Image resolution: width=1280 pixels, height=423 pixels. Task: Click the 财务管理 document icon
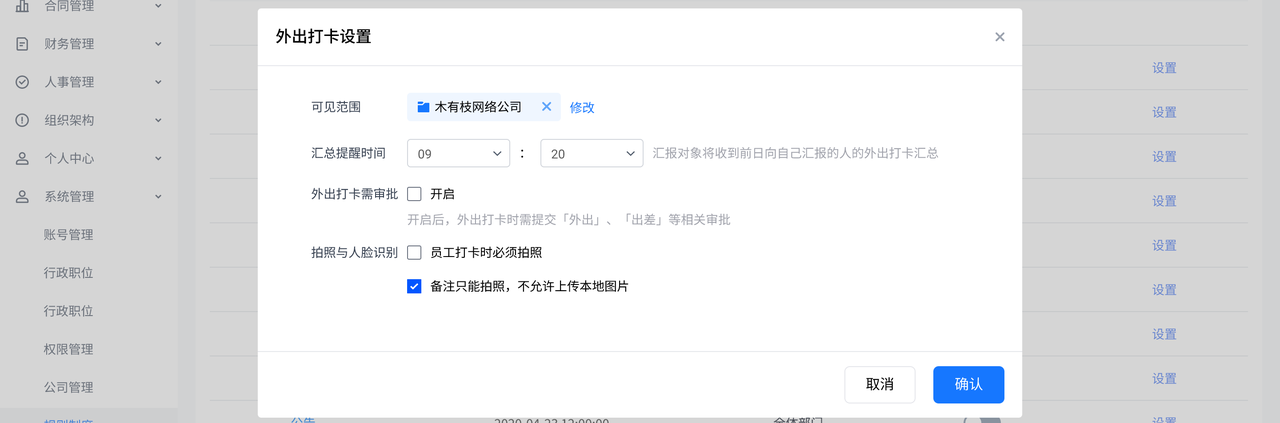pos(22,44)
